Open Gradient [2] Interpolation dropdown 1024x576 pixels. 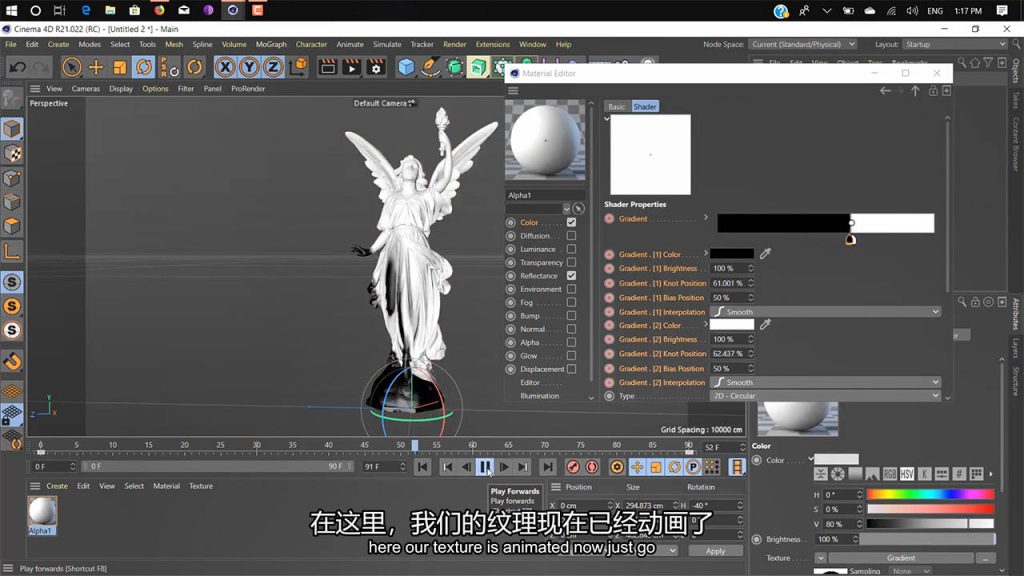pos(825,383)
